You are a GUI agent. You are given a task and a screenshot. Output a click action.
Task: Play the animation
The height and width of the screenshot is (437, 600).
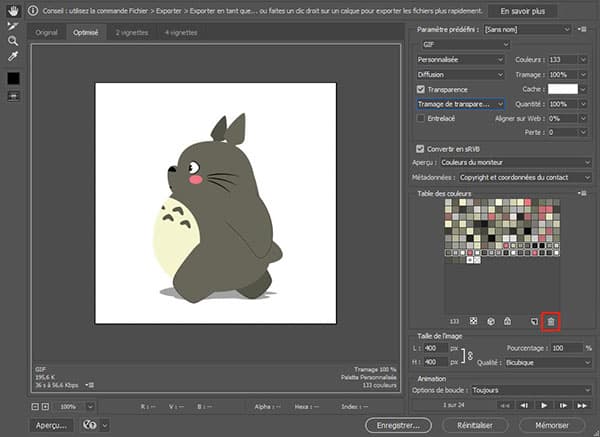click(x=544, y=405)
